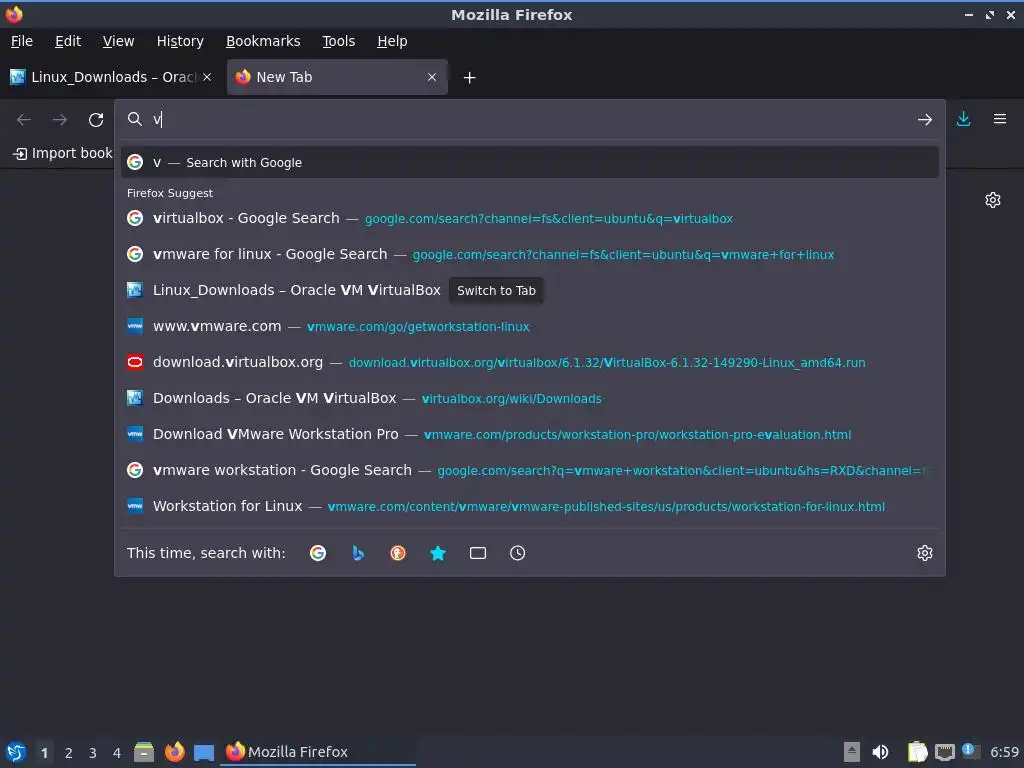Select 'Workstation for Linux' suggestion
Screen dimensions: 1024x768
(x=530, y=505)
